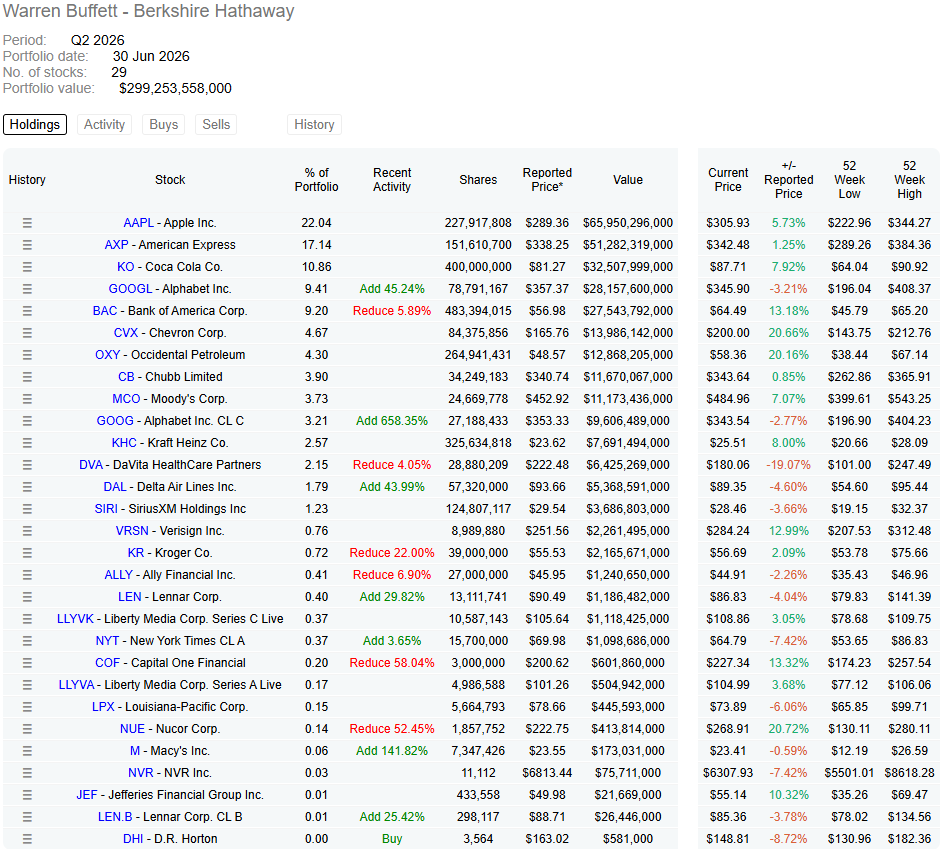
Task: Select the Sells tab
Action: point(216,124)
